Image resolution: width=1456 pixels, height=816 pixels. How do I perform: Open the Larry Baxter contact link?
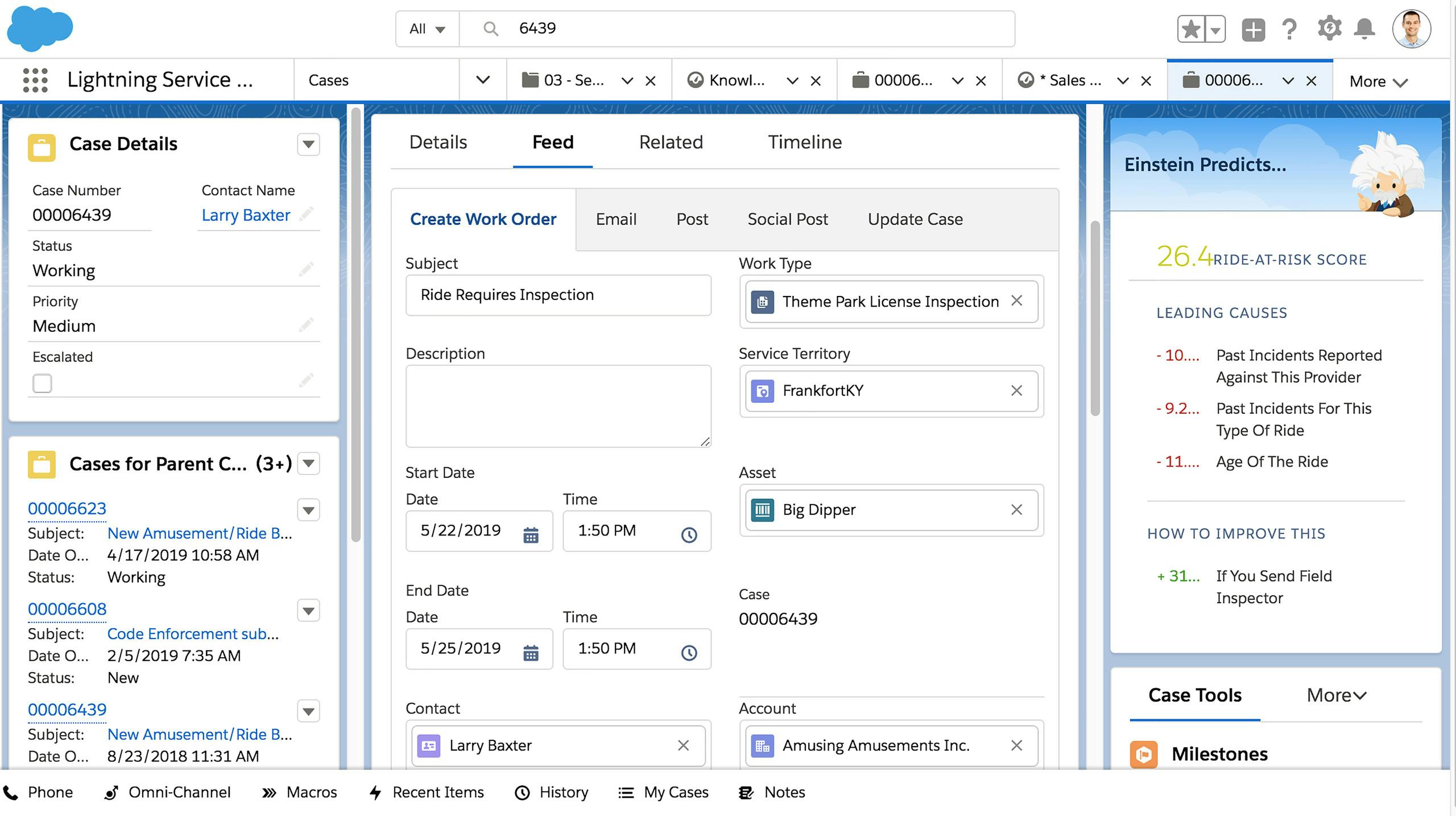tap(246, 215)
